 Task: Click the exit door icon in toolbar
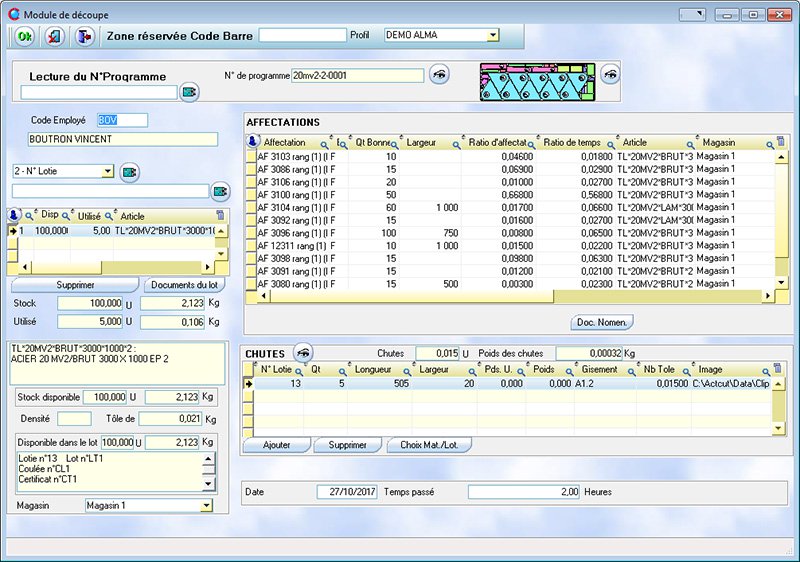85,35
